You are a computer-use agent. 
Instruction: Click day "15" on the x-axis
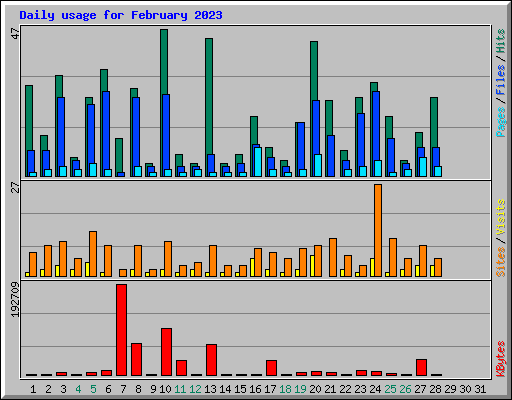240,389
